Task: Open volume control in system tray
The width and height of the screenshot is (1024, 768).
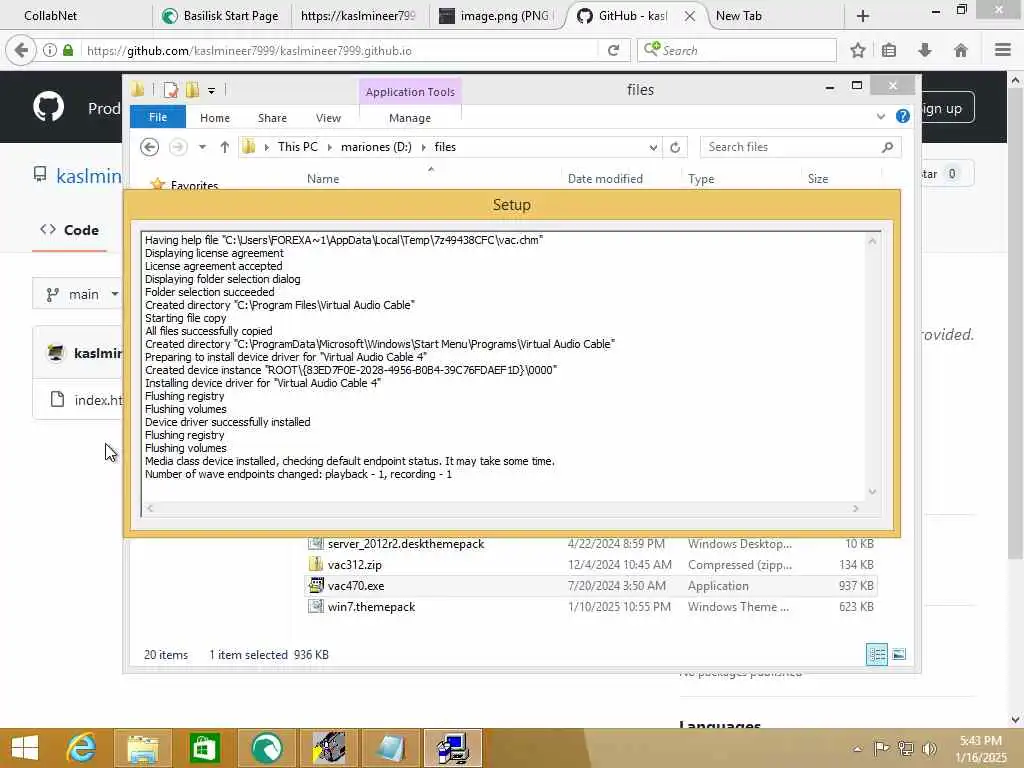Action: tap(929, 748)
